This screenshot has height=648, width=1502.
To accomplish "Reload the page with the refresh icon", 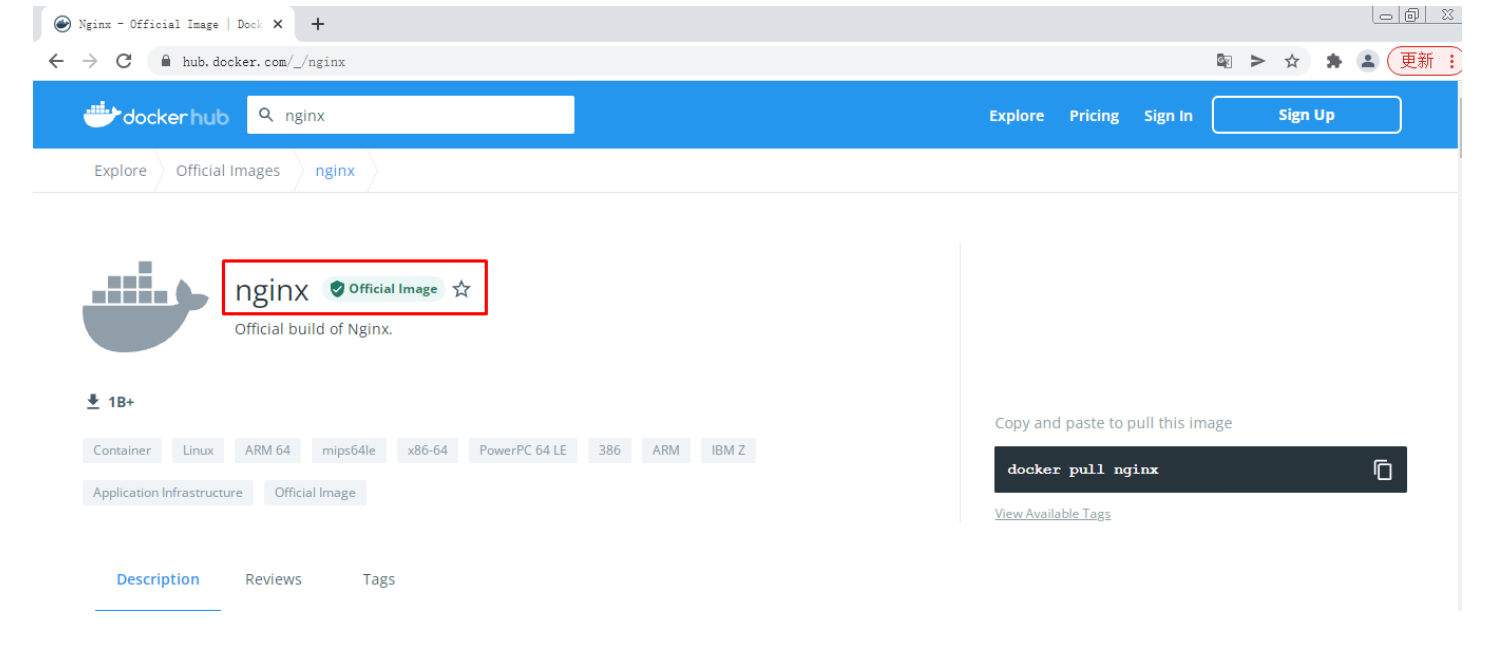I will [x=124, y=61].
